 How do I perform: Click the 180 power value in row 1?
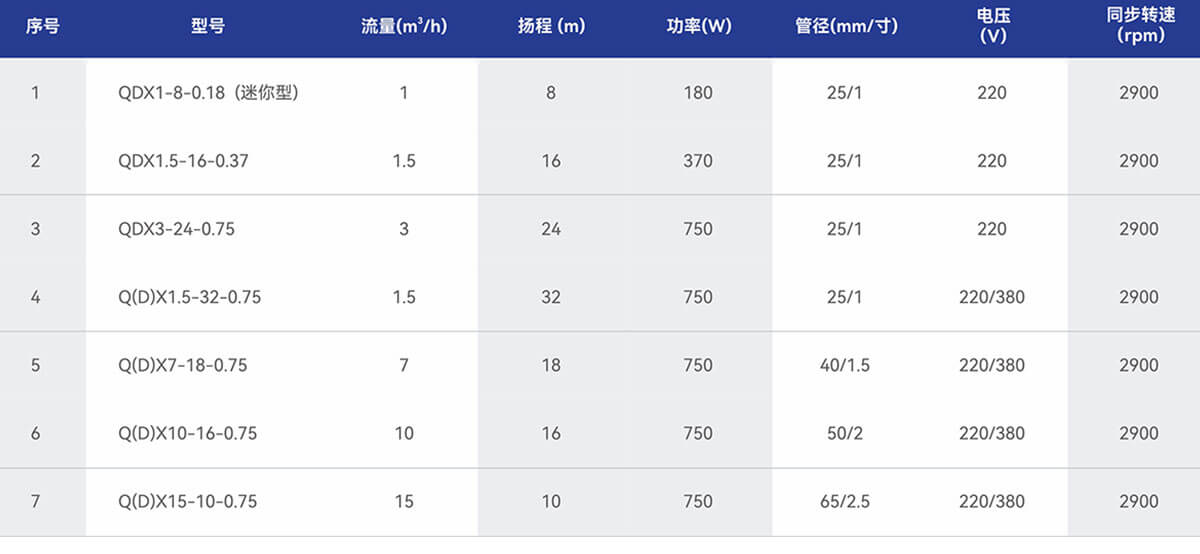(699, 93)
